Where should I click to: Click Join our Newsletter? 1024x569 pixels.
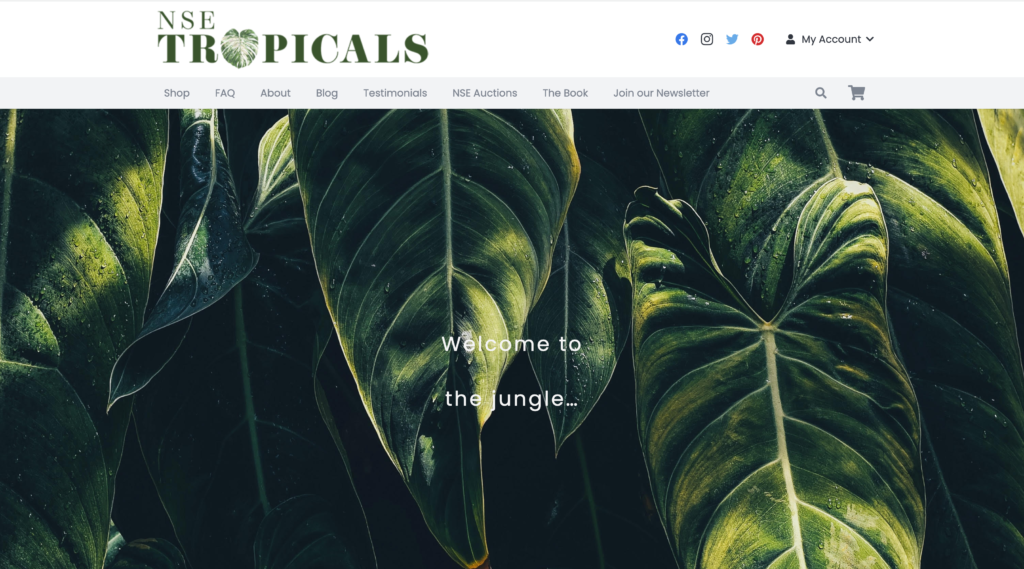coord(661,93)
